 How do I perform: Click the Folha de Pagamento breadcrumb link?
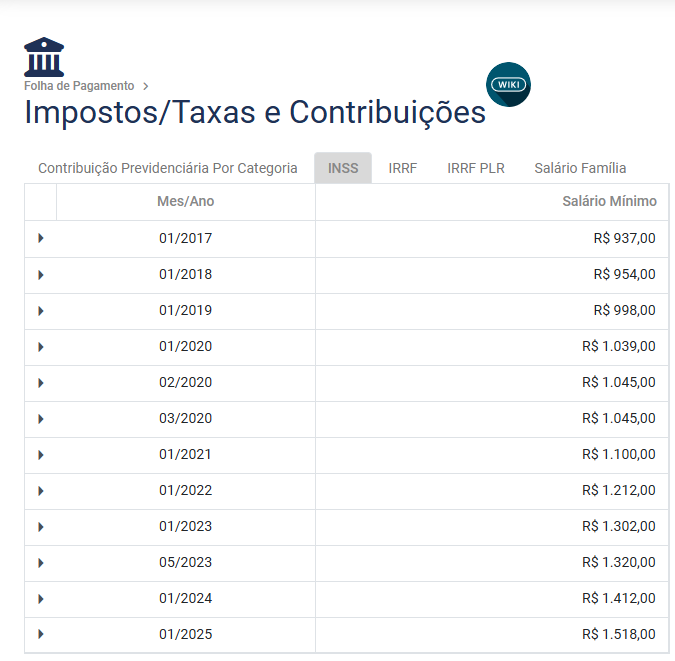79,86
